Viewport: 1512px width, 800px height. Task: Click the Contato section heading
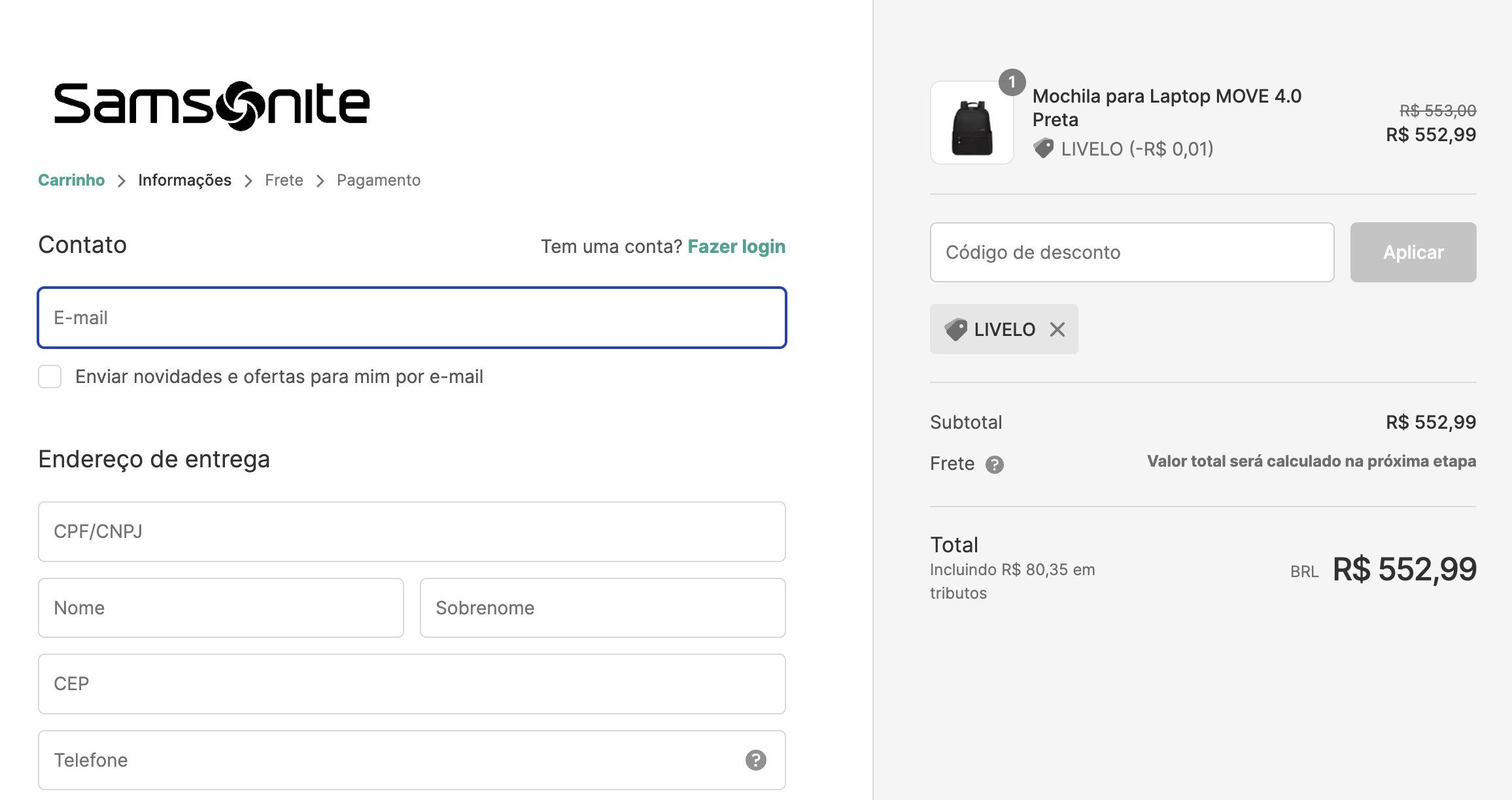point(82,244)
